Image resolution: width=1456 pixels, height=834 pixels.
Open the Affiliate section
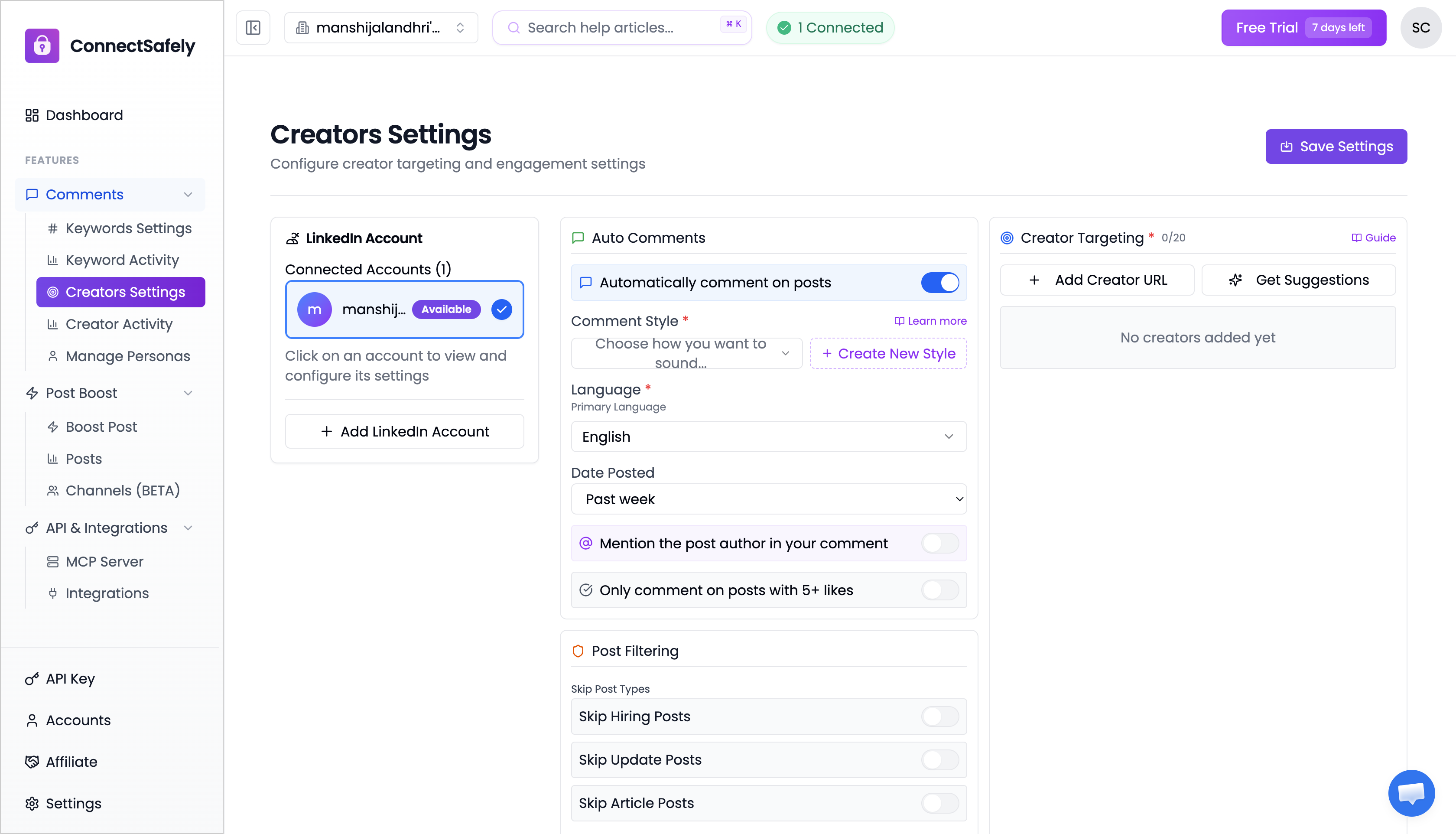71,762
